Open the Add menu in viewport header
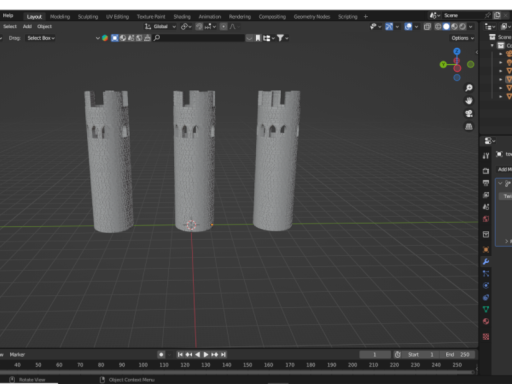The image size is (512, 384). point(27,27)
